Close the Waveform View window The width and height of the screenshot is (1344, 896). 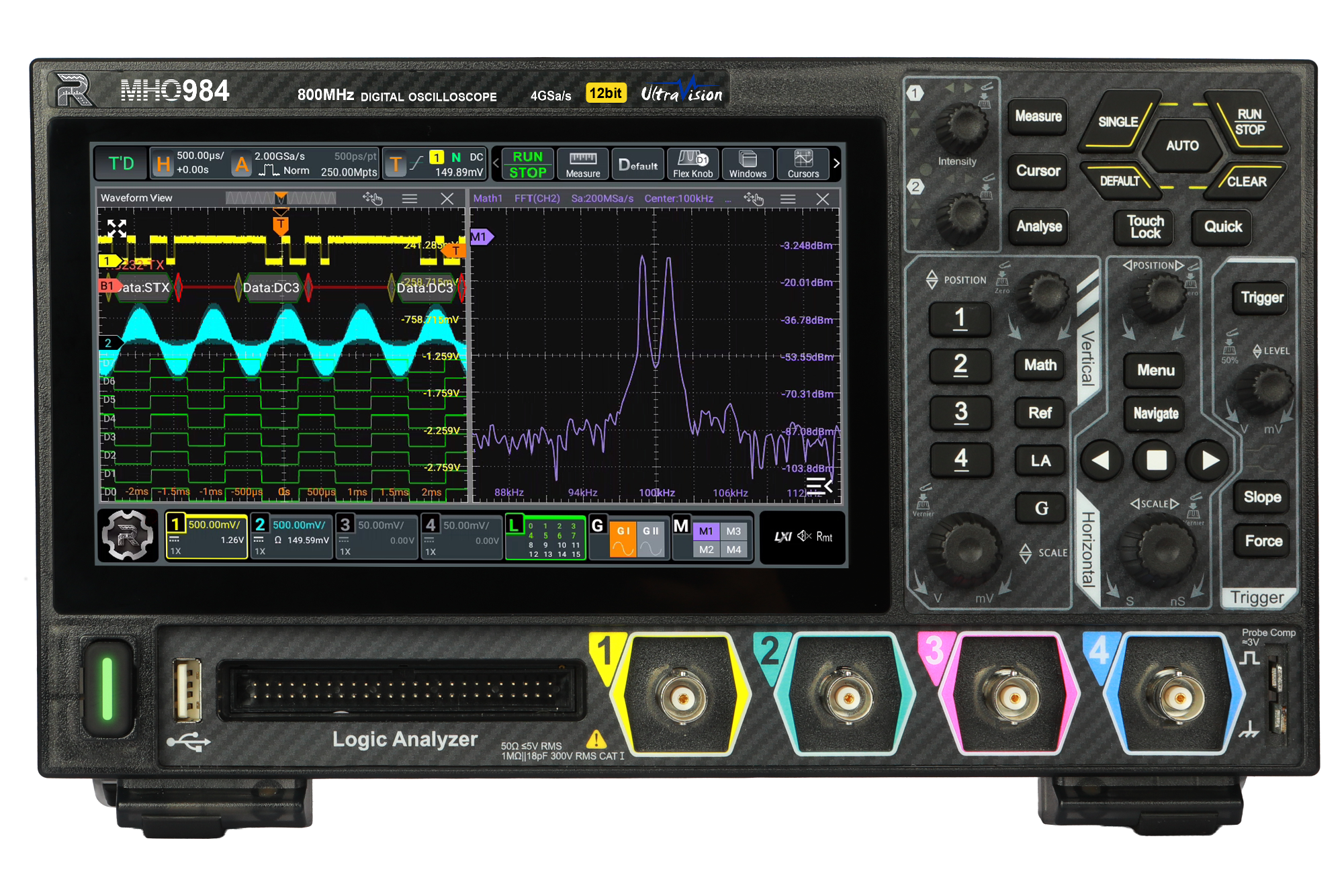(x=447, y=198)
